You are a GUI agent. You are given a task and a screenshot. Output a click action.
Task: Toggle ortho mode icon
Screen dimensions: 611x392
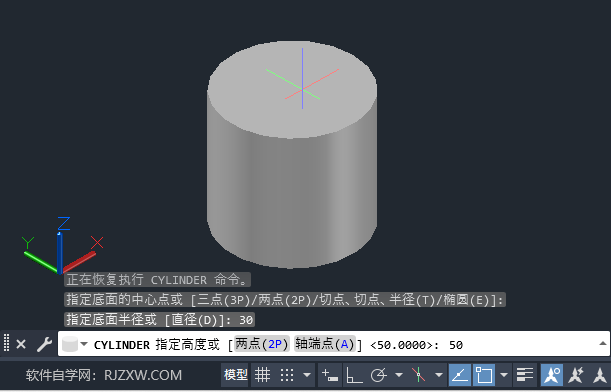point(354,375)
